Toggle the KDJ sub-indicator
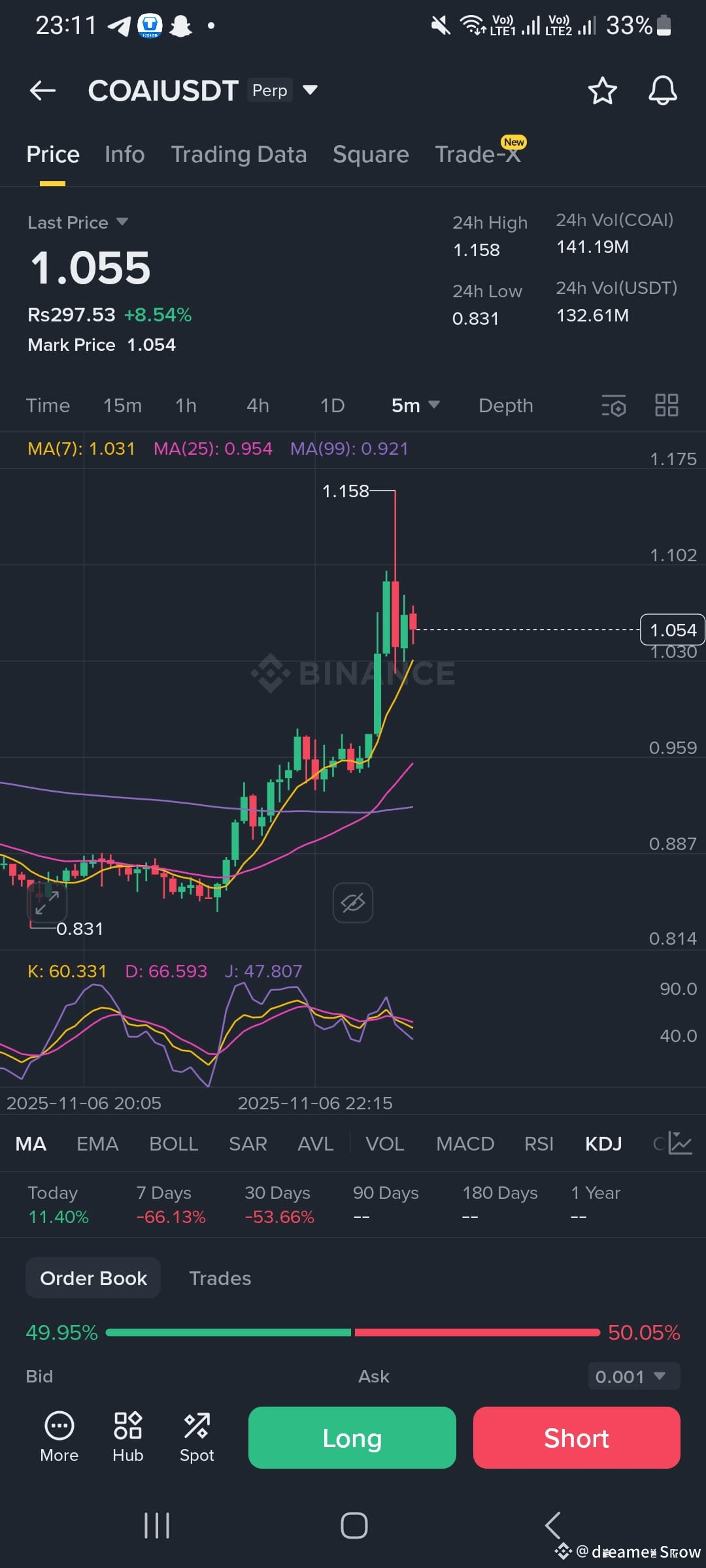Image resolution: width=706 pixels, height=1568 pixels. point(603,1143)
